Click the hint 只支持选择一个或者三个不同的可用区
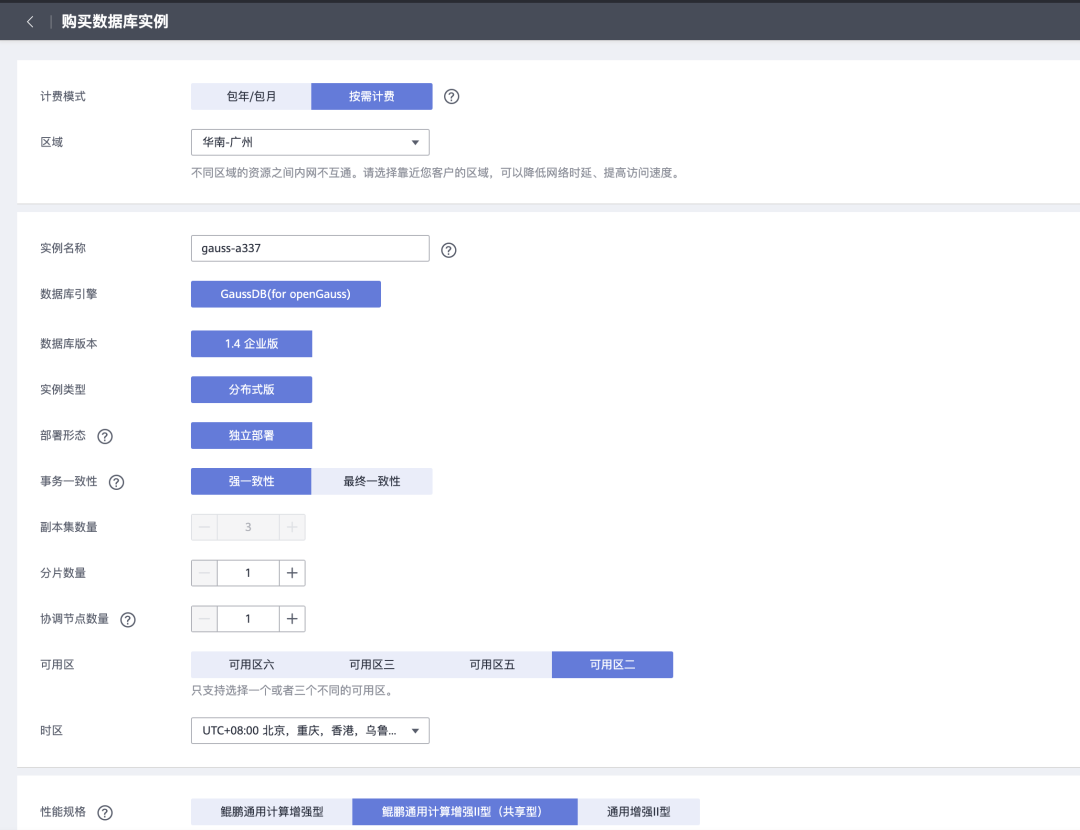Image resolution: width=1080 pixels, height=830 pixels. 294,690
